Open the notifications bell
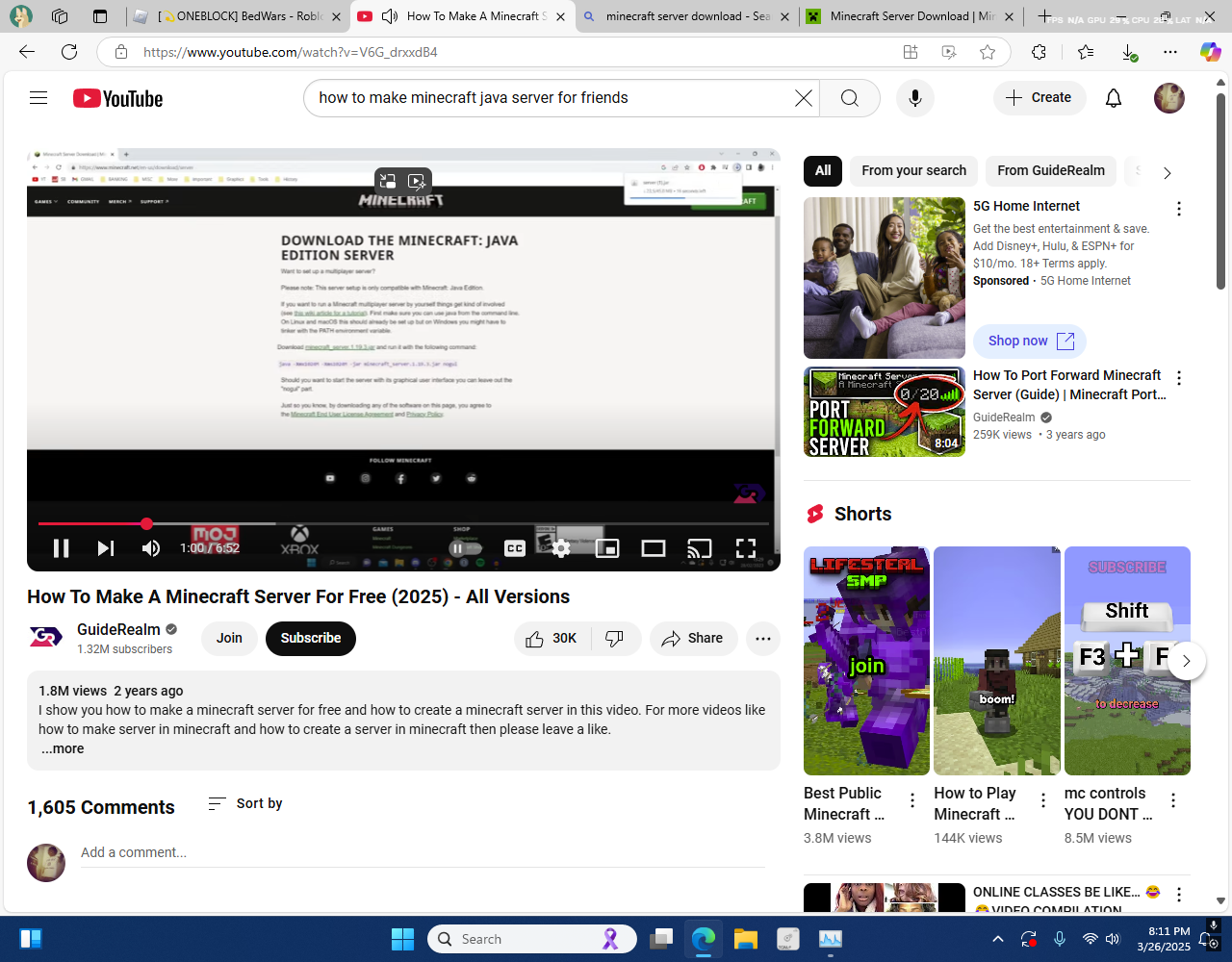This screenshot has width=1232, height=962. coord(1114,98)
